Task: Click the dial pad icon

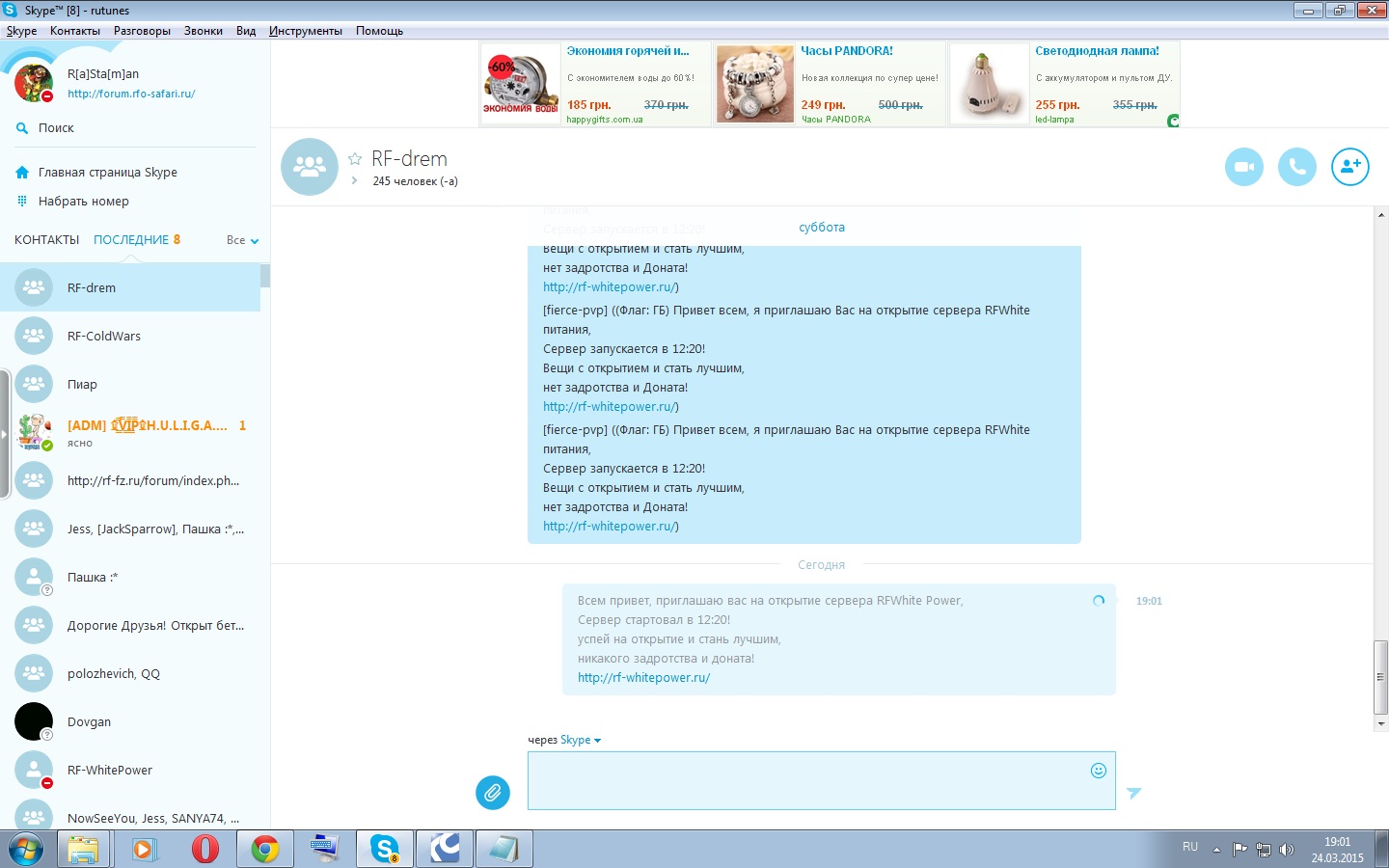Action: click(22, 202)
